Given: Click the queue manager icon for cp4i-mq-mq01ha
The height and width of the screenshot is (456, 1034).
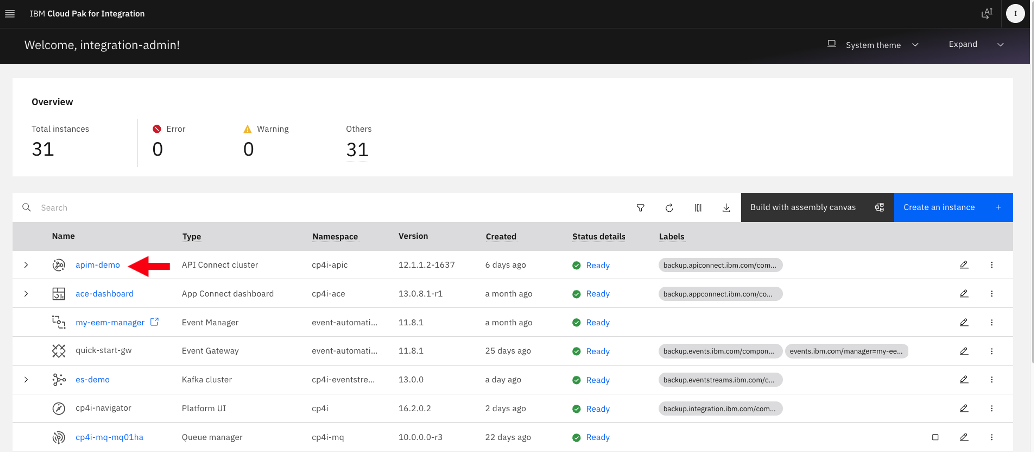Looking at the screenshot, I should [59, 438].
